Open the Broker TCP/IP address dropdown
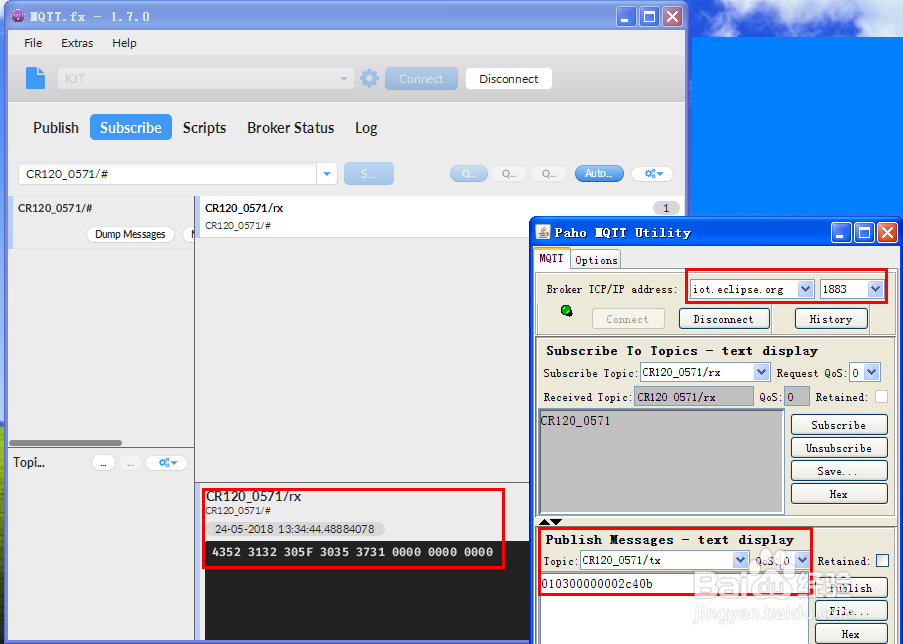Screen dimensions: 903x644 point(805,288)
